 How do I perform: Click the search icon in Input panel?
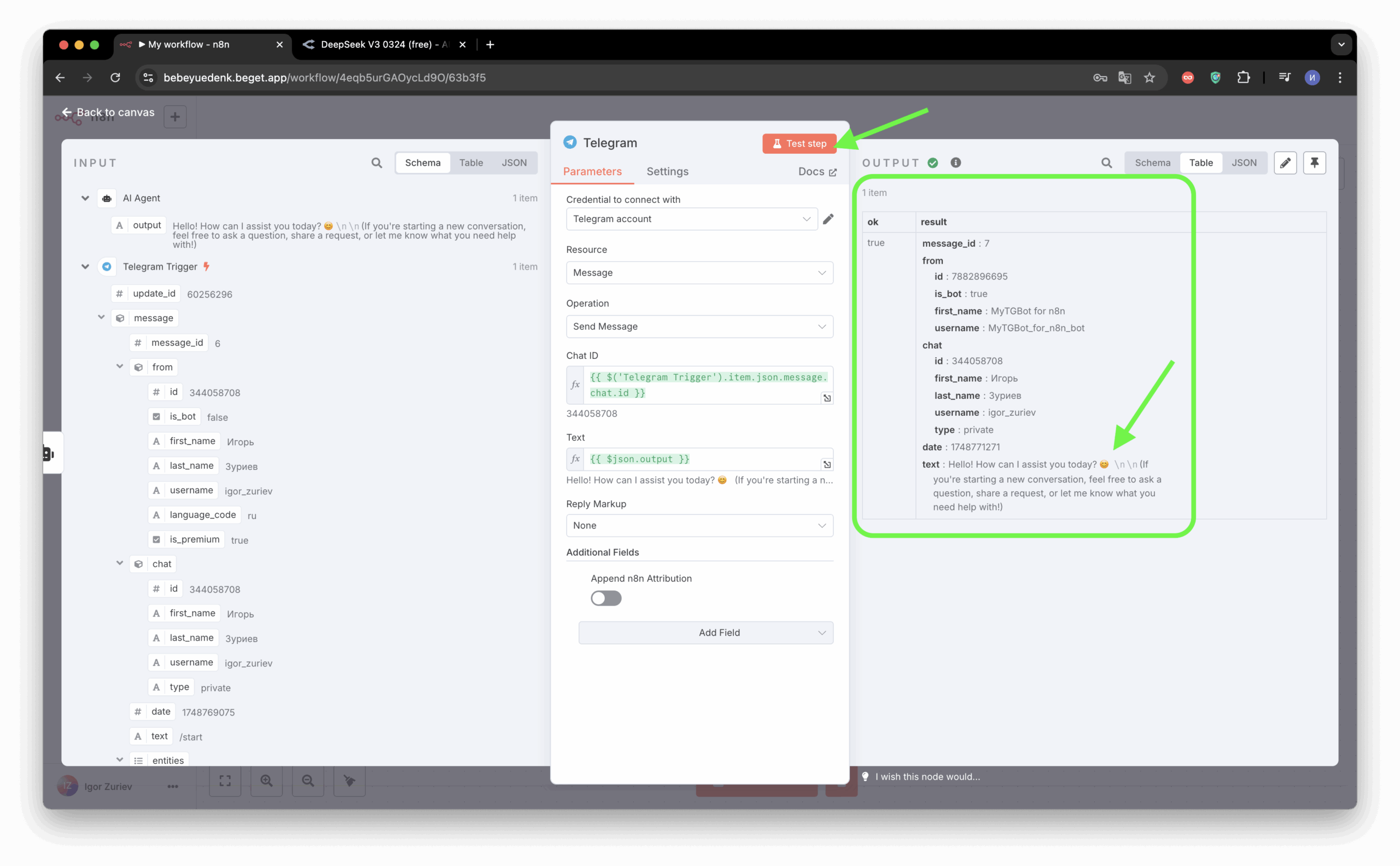[x=376, y=162]
